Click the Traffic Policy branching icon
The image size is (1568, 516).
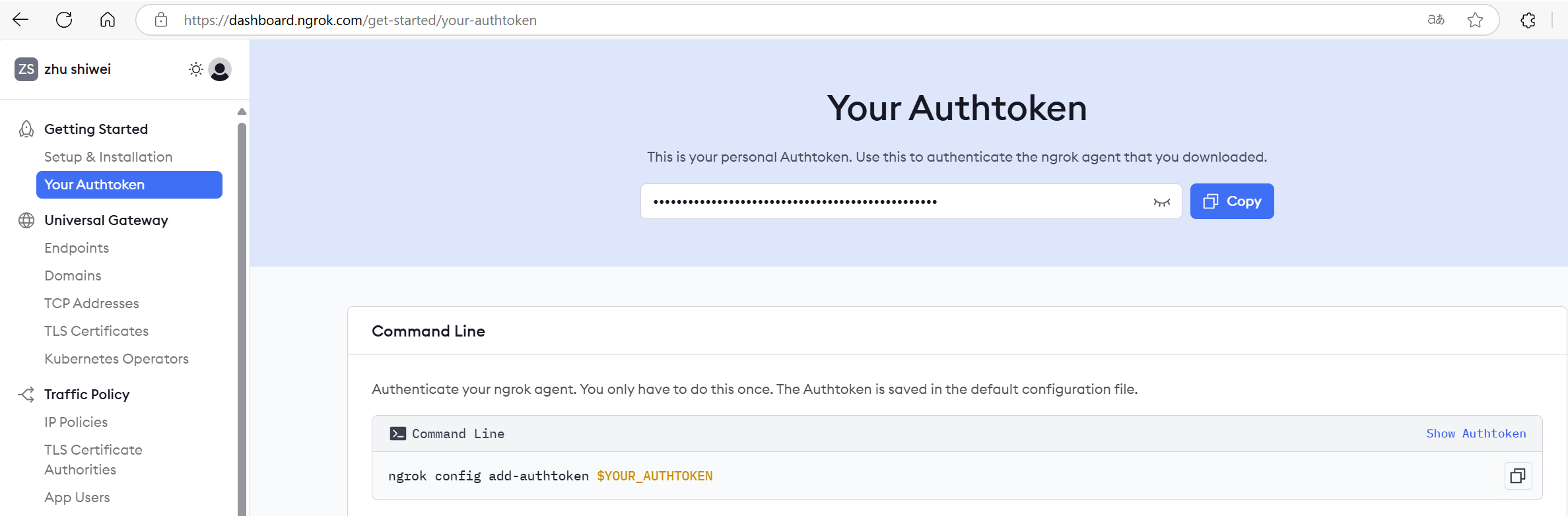click(26, 395)
